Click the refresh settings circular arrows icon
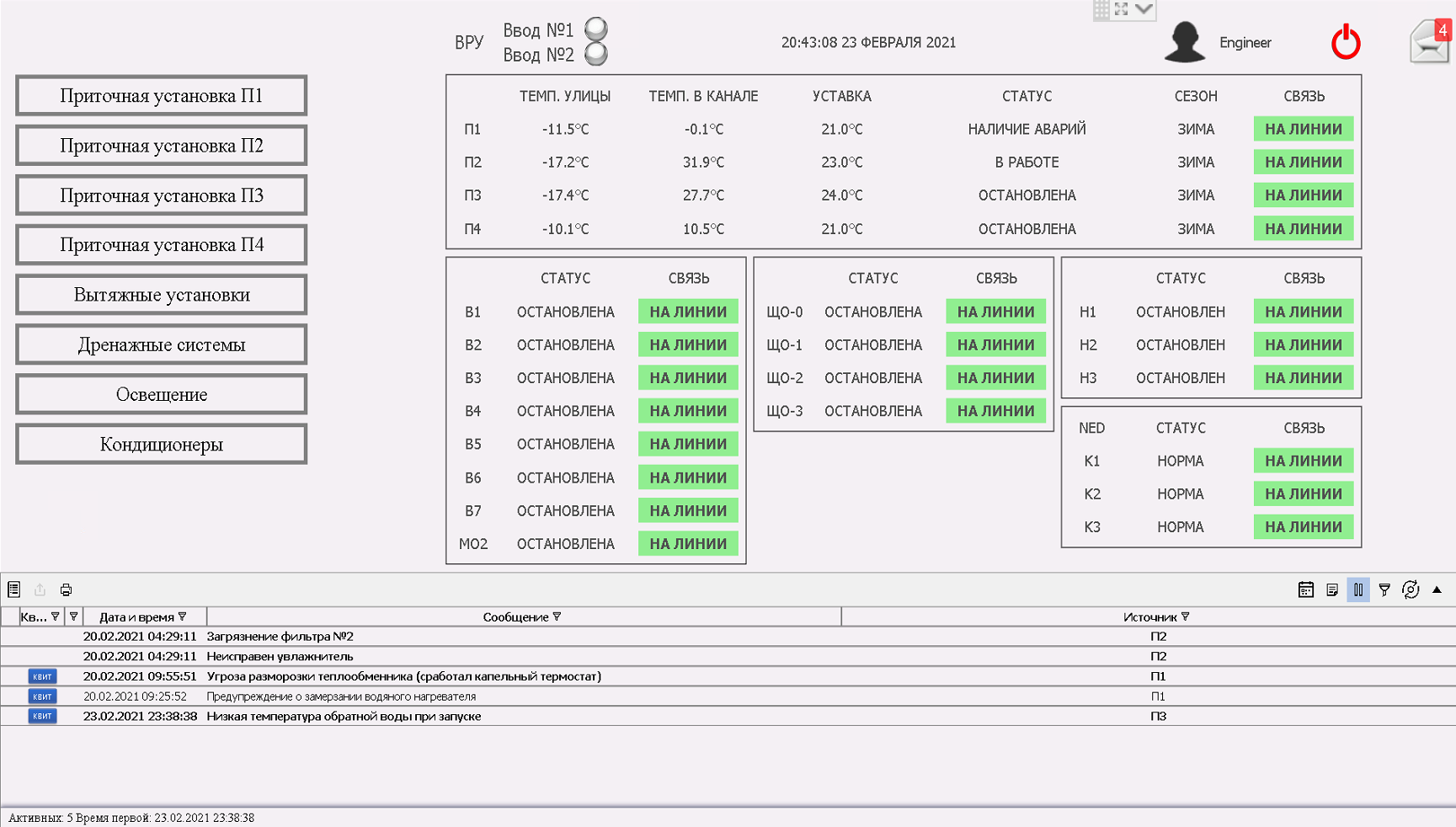Screen dimensions: 1456x827 (x=1411, y=590)
